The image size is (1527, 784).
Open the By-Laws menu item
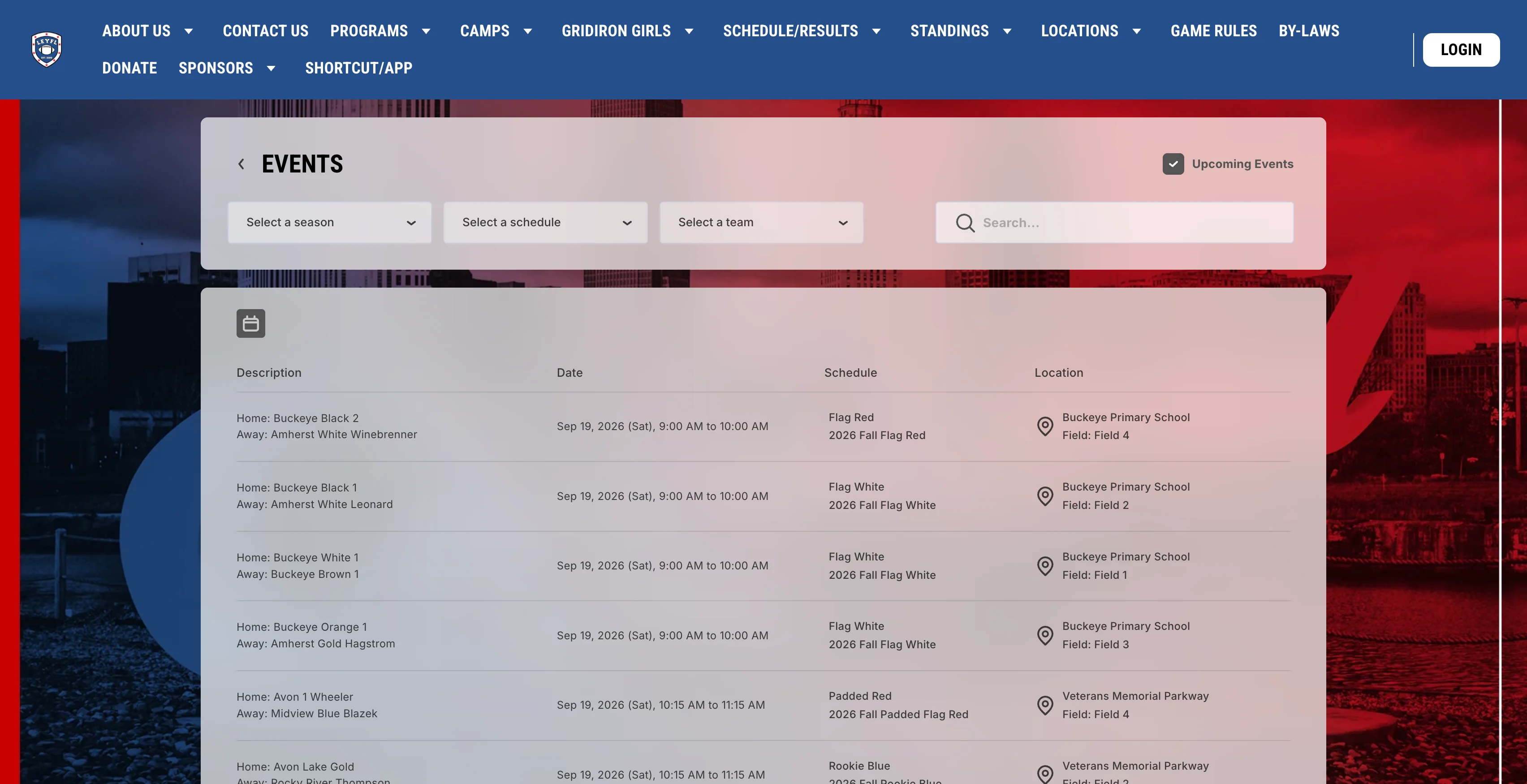tap(1309, 31)
